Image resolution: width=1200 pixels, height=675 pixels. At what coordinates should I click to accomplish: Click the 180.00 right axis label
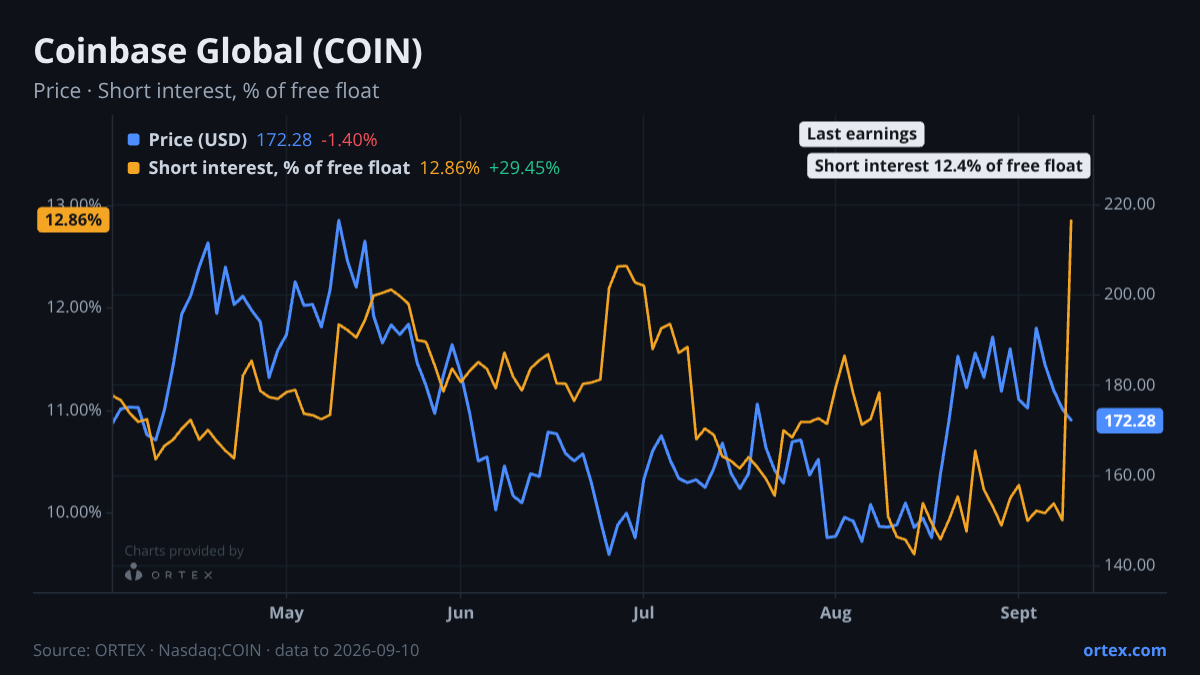[x=1132, y=385]
